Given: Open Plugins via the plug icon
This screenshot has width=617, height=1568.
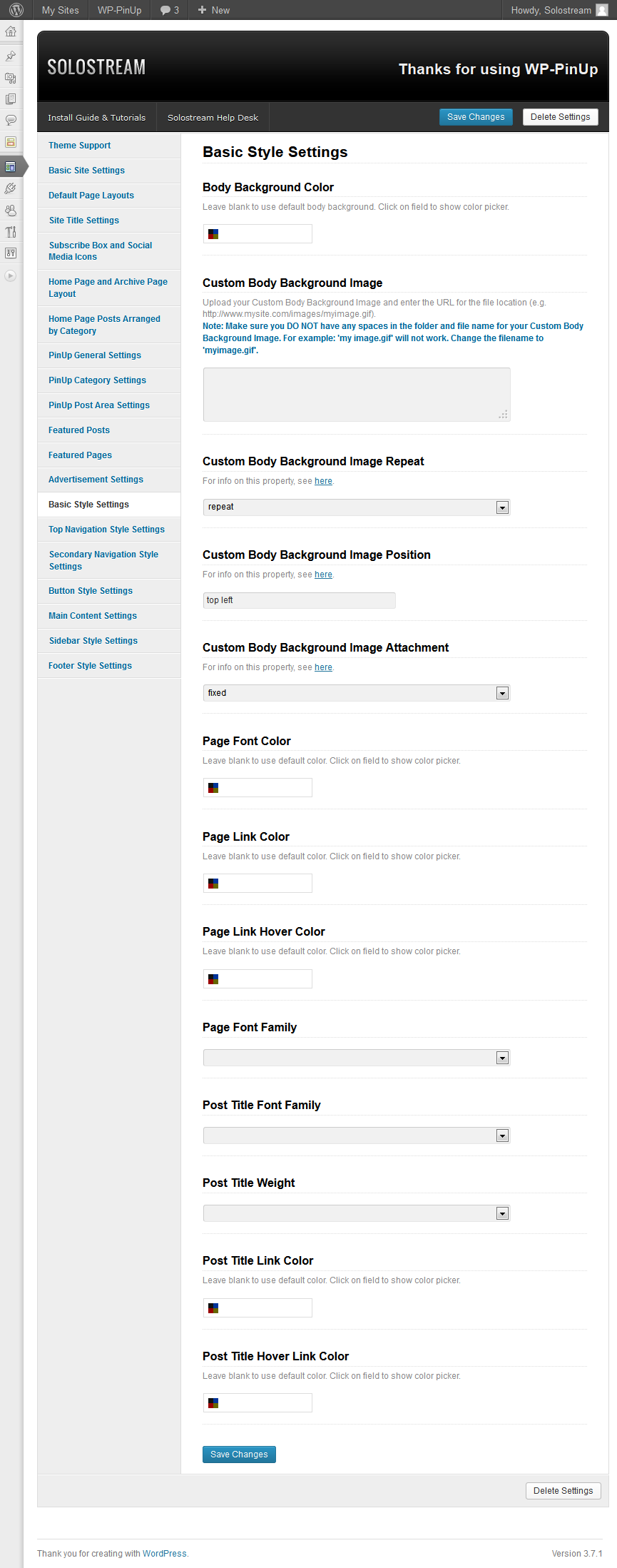Looking at the screenshot, I should click(x=11, y=188).
